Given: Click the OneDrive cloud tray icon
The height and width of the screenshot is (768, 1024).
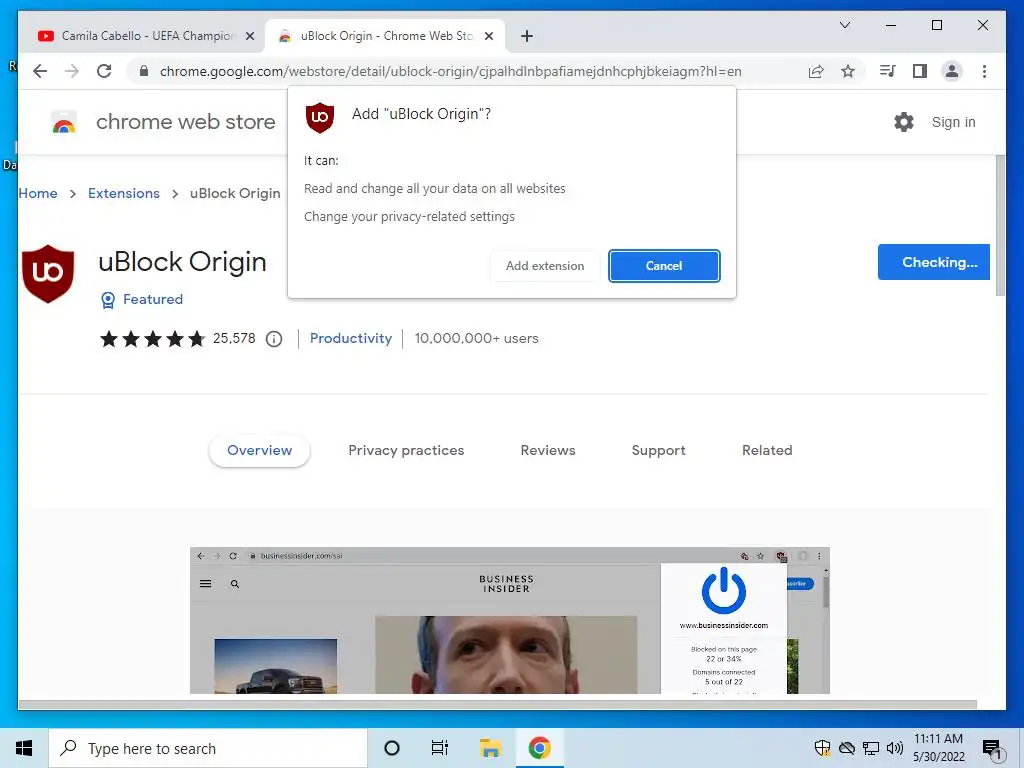Looking at the screenshot, I should 847,748.
